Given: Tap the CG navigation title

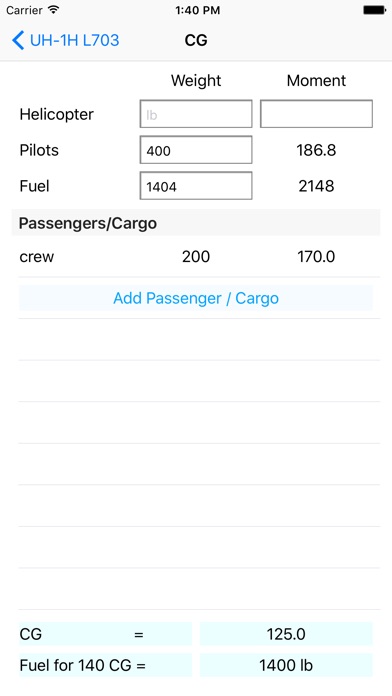Looking at the screenshot, I should [196, 40].
